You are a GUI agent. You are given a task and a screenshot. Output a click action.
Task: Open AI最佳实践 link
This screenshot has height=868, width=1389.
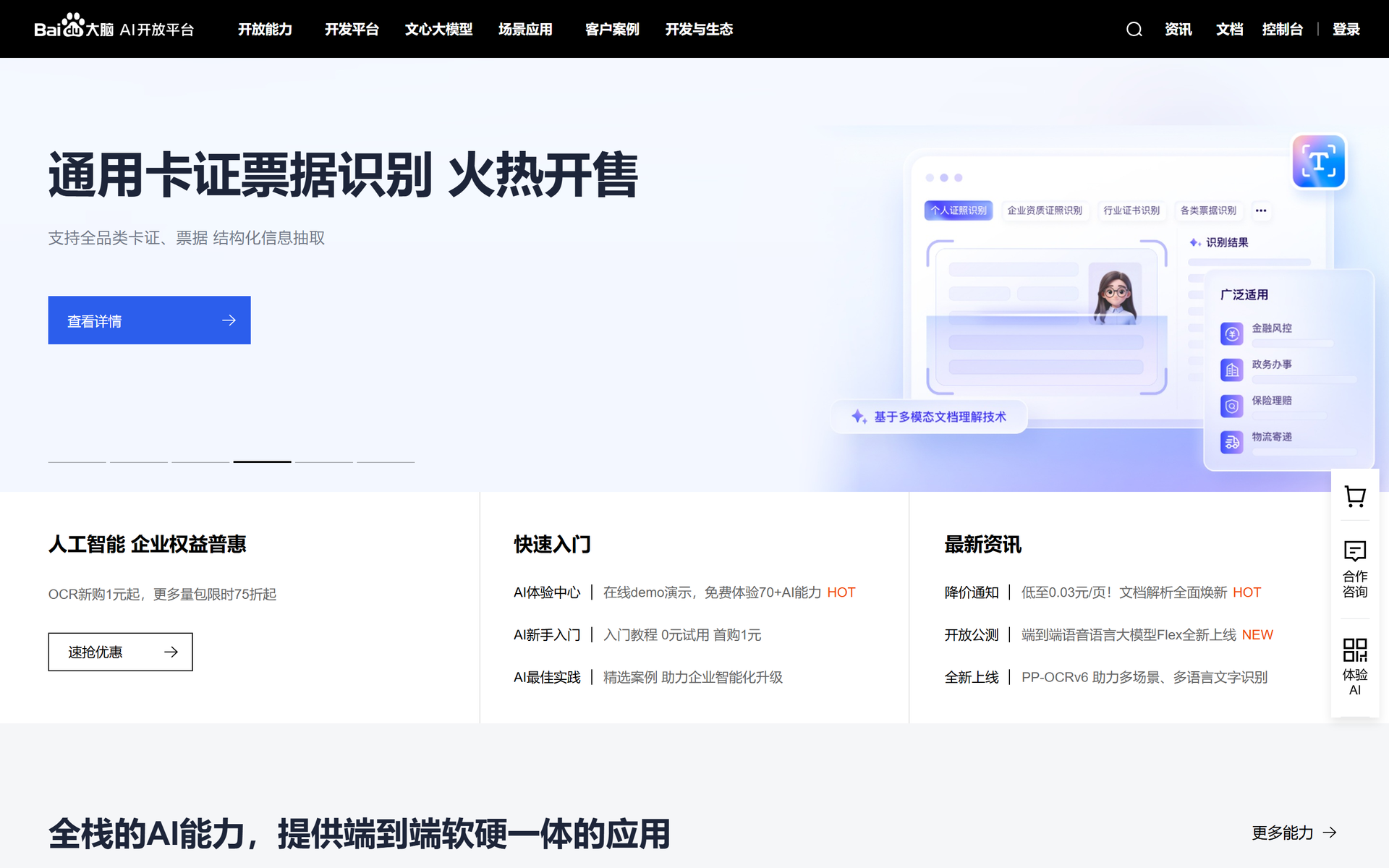tap(648, 678)
